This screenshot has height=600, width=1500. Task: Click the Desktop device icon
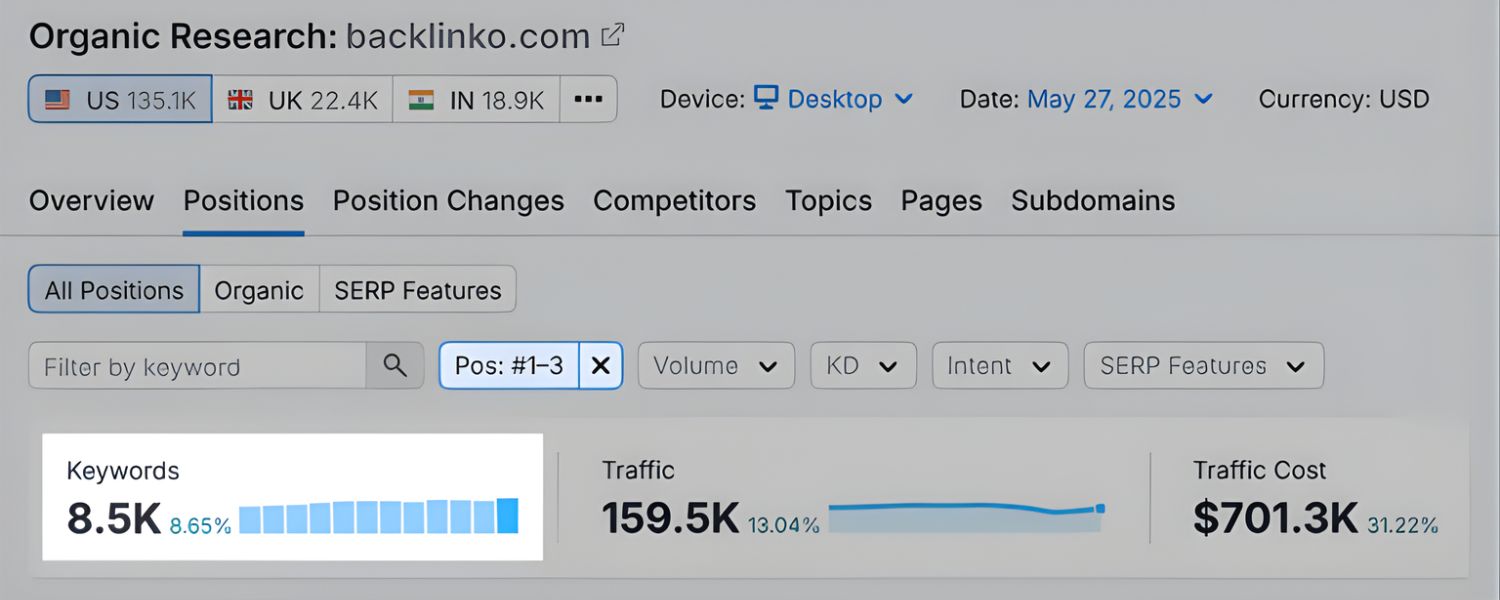point(764,98)
